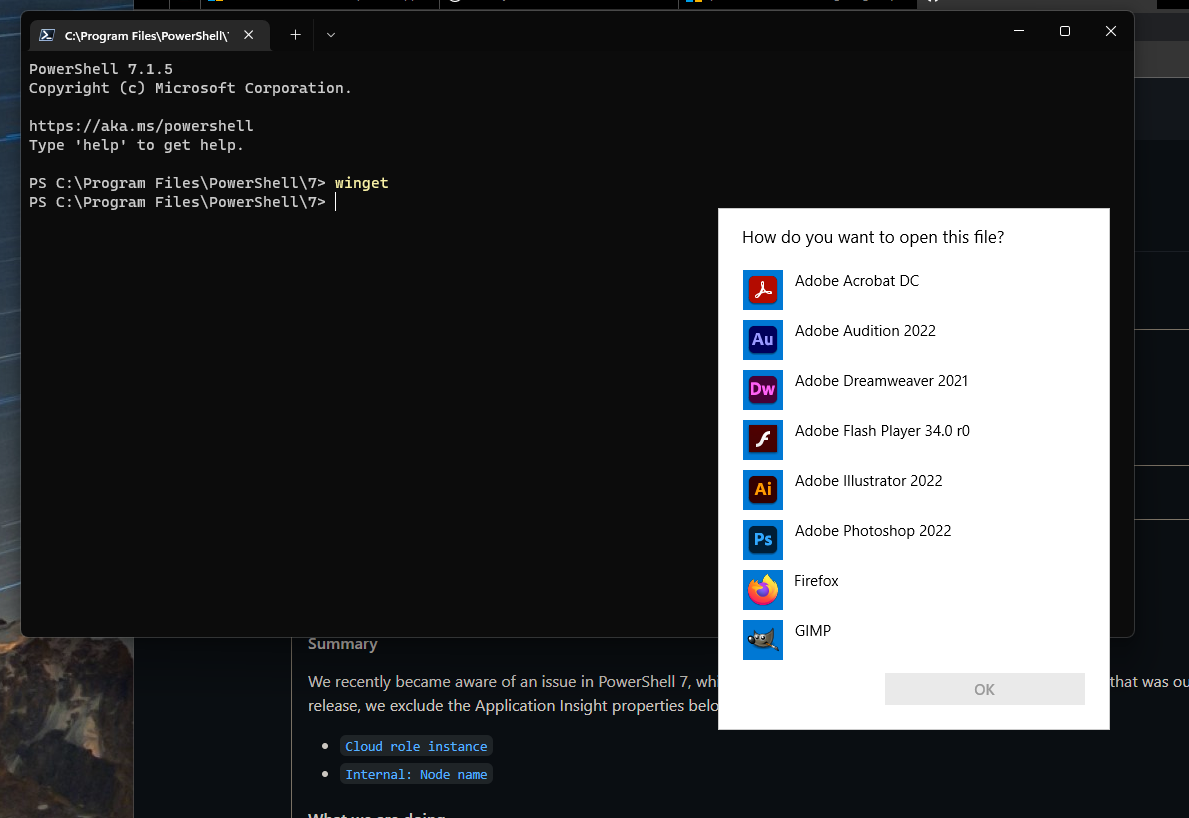Click the Cloud role instance link
Image resolution: width=1189 pixels, height=818 pixels.
[x=416, y=745]
